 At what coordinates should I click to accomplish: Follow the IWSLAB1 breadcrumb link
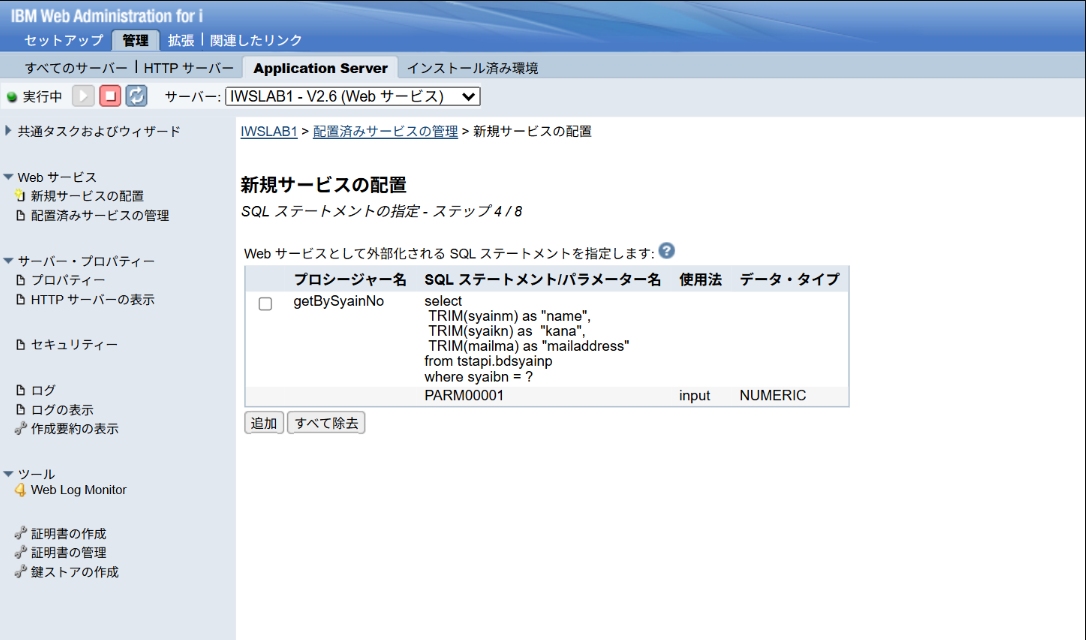click(x=269, y=132)
